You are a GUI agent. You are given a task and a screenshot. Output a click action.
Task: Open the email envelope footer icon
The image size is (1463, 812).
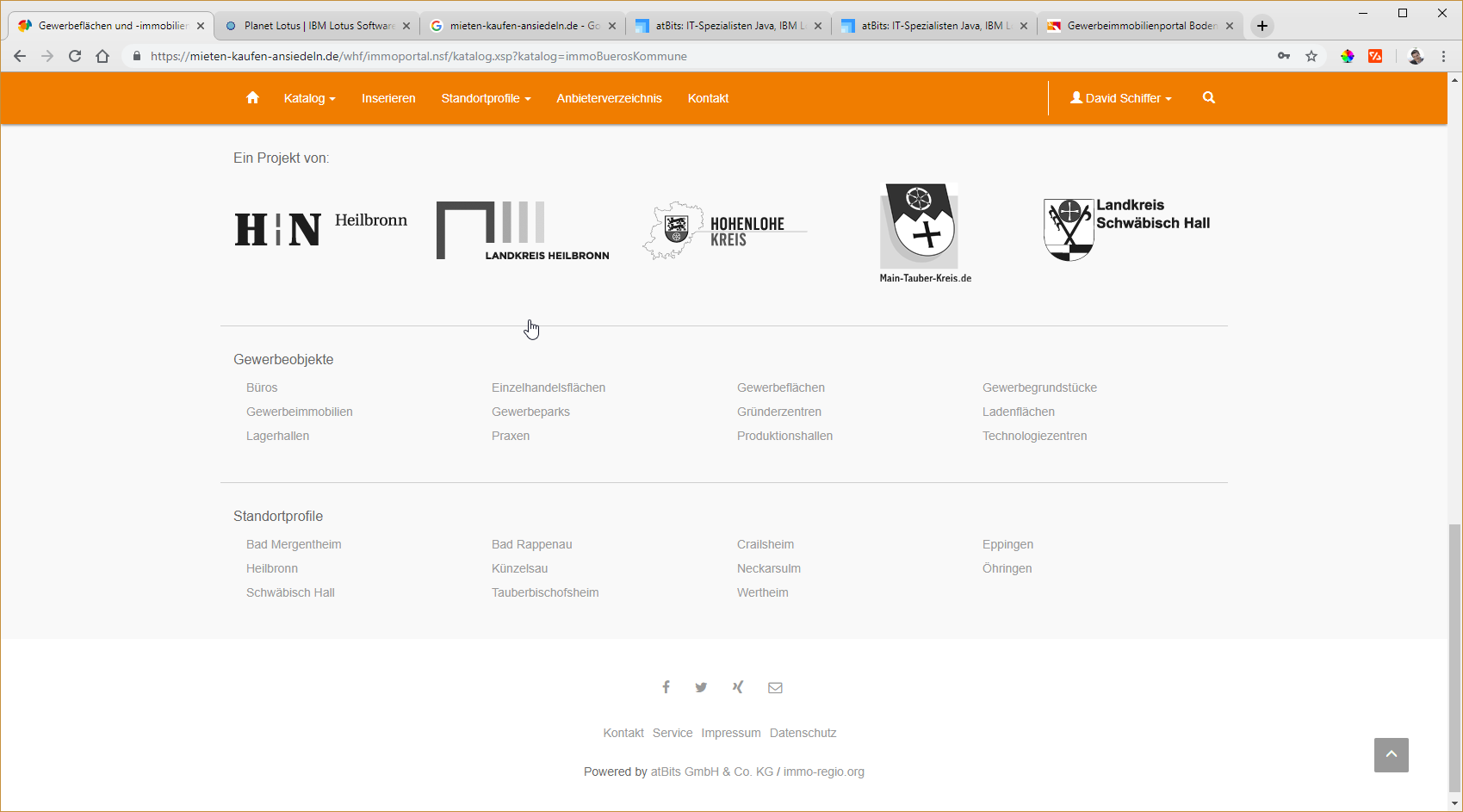(775, 687)
